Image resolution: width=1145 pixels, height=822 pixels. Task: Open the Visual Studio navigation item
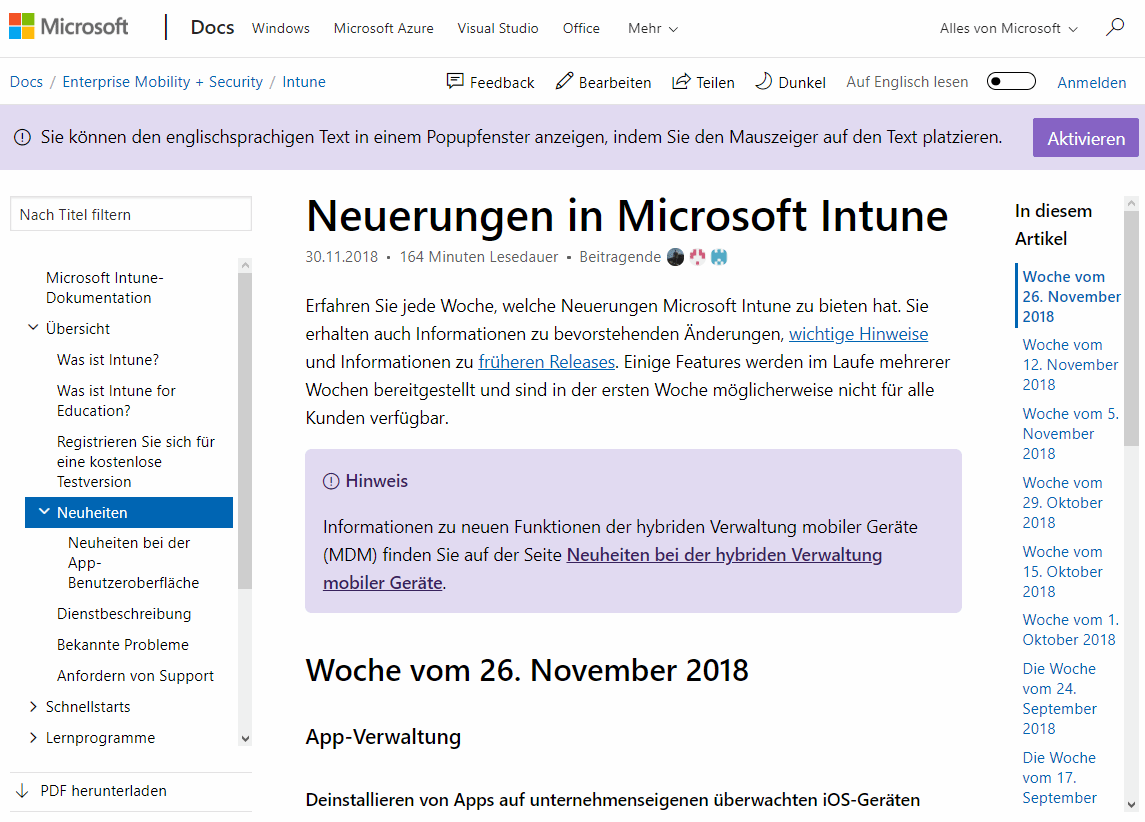pos(497,28)
